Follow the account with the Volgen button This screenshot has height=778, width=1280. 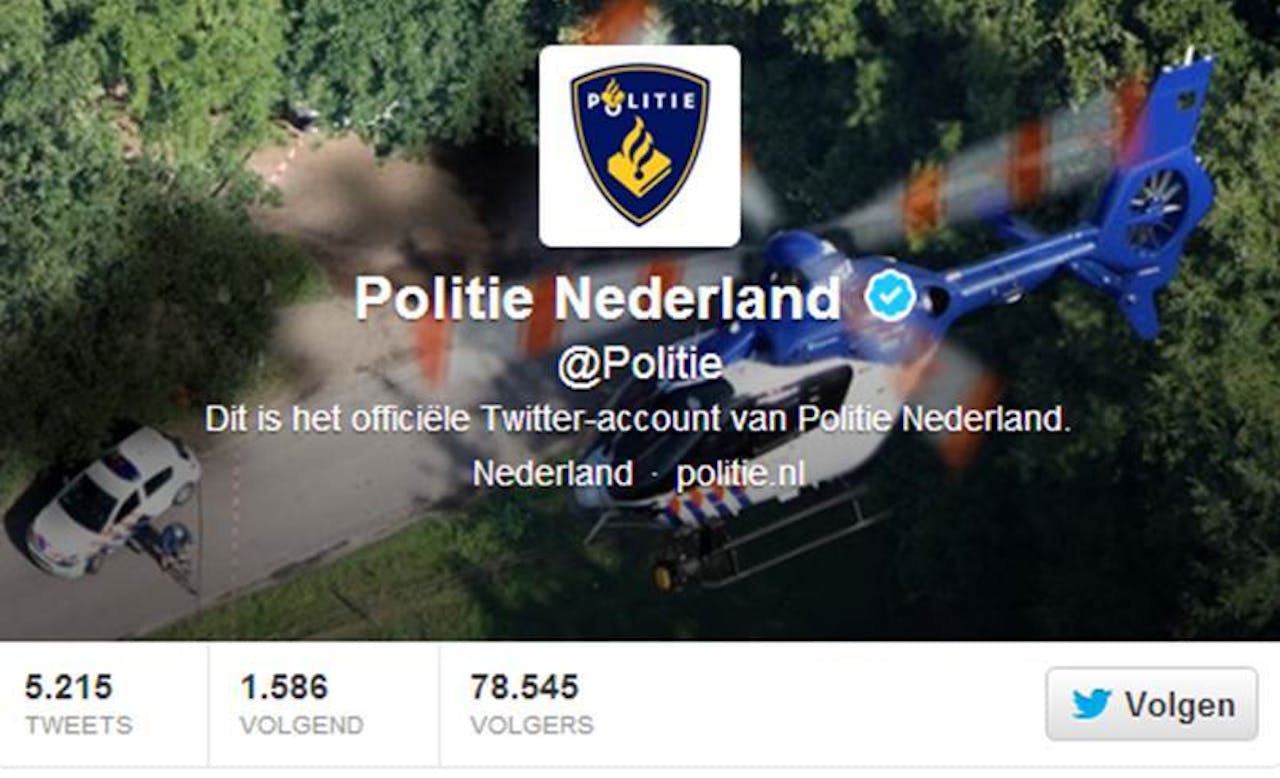[x=1152, y=704]
